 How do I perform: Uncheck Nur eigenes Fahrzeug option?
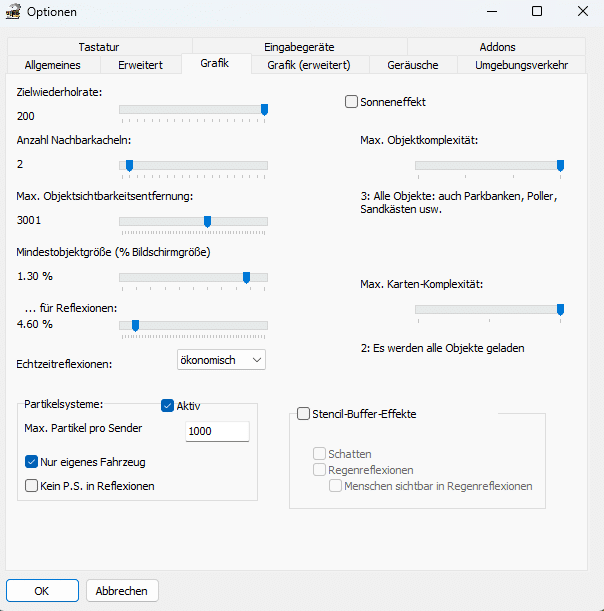pos(32,462)
